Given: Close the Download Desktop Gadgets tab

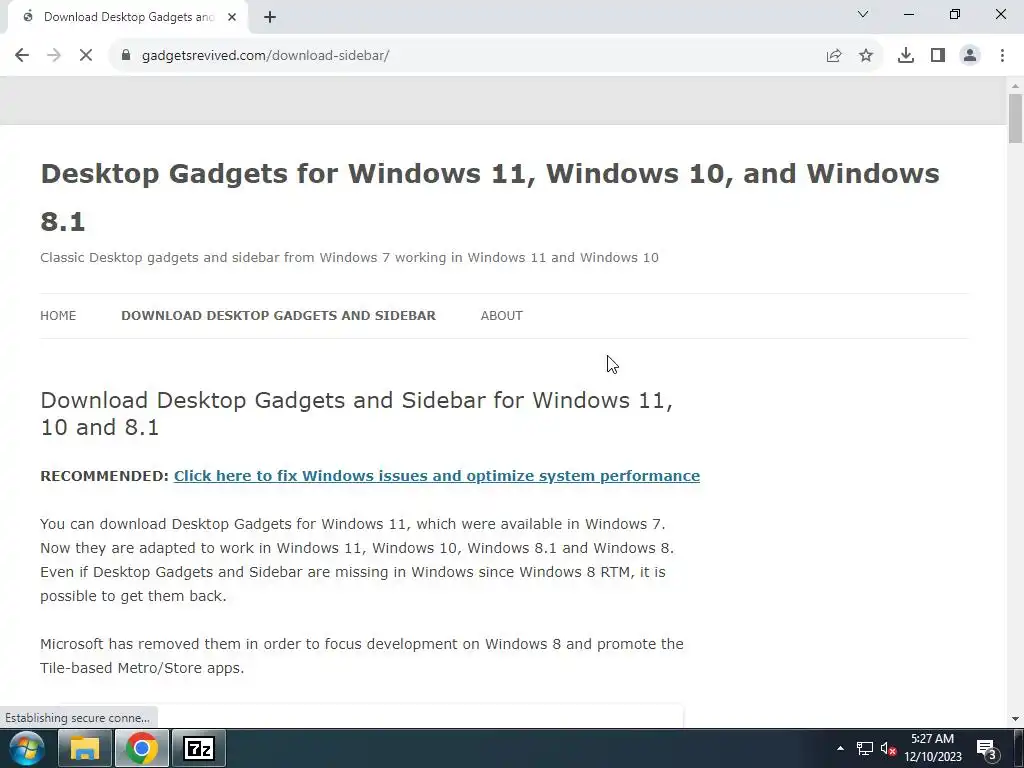Looking at the screenshot, I should (x=232, y=17).
